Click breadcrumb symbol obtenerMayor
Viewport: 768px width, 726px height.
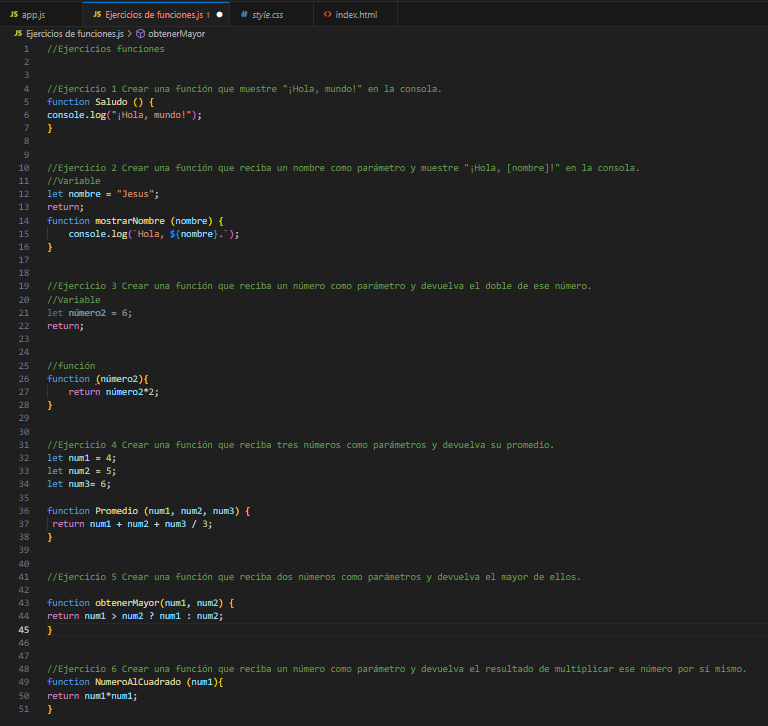176,34
